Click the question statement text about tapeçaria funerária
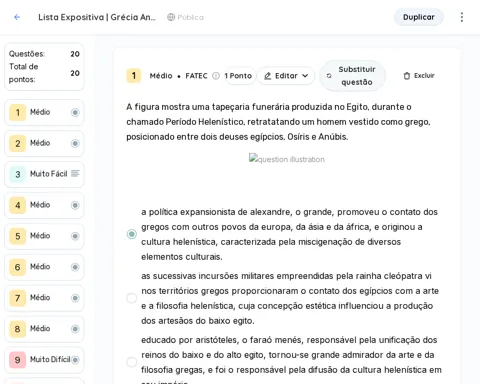The height and width of the screenshot is (384, 480). pos(278,122)
